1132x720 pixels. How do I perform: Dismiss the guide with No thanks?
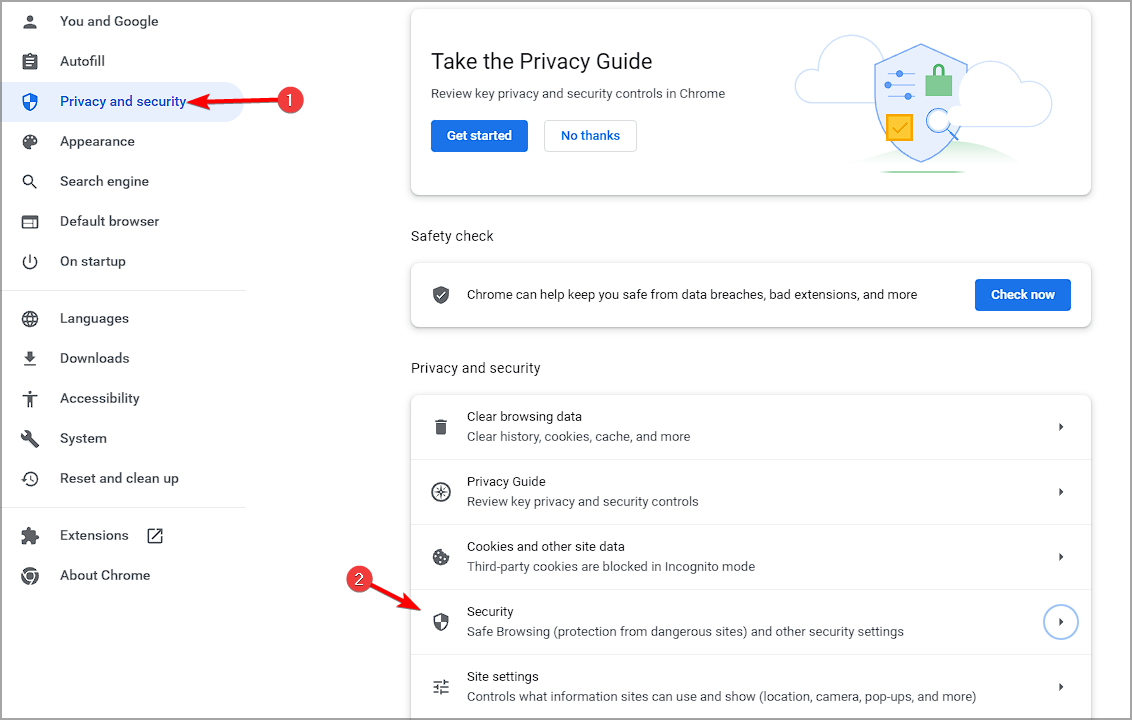coord(590,136)
